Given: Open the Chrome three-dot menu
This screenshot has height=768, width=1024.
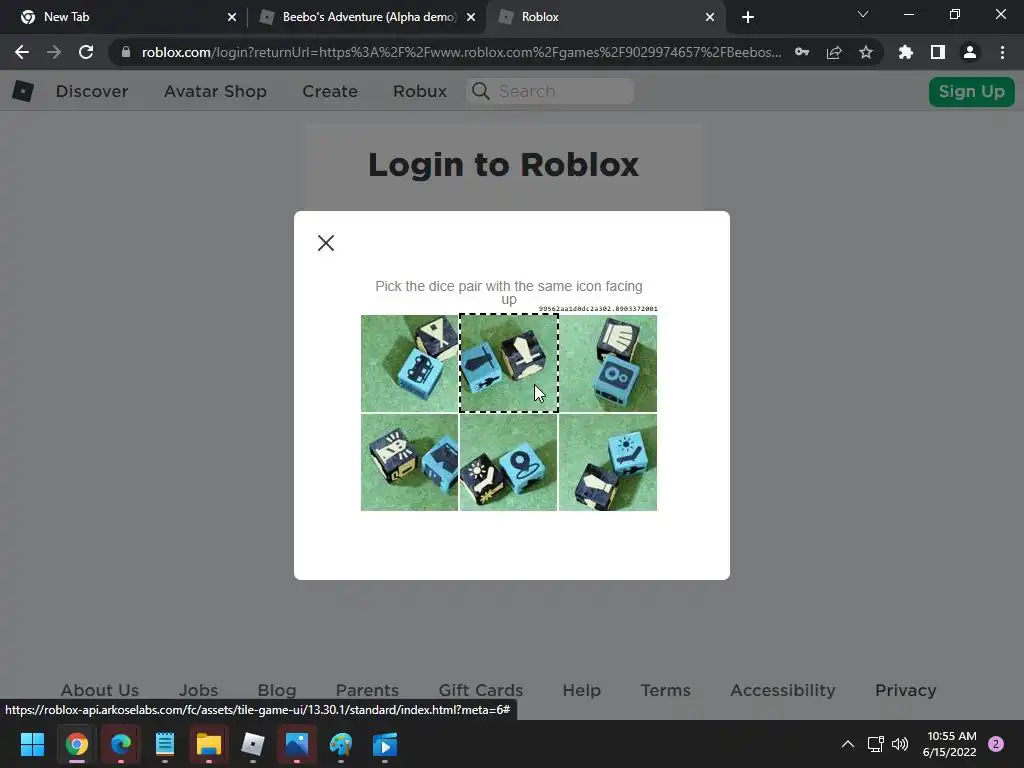Looking at the screenshot, I should 1002,52.
